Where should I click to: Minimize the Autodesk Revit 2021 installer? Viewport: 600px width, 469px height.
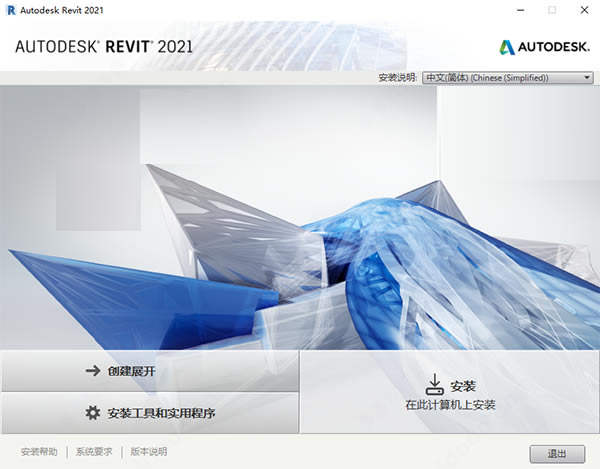521,10
